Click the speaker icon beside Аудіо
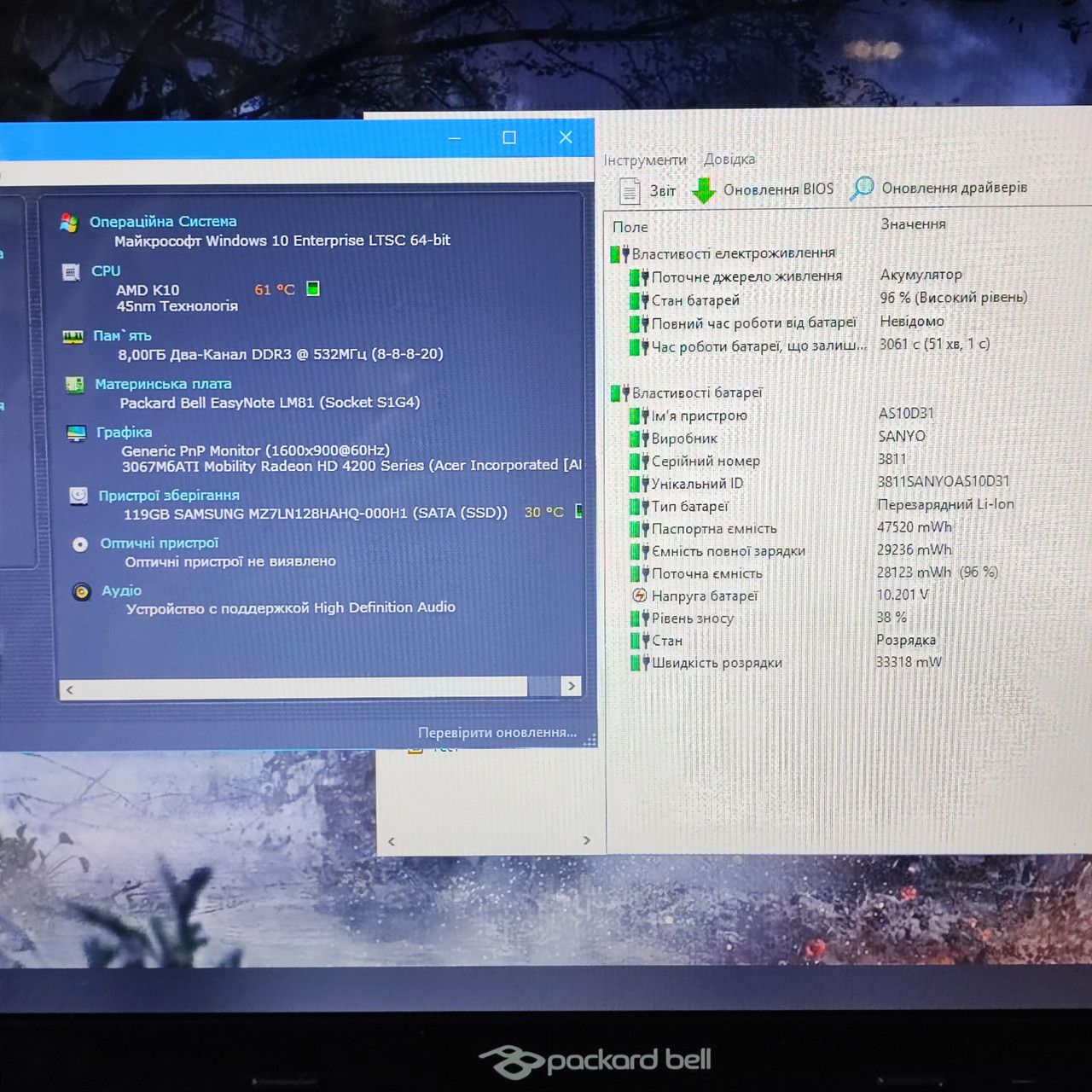The image size is (1092, 1092). click(82, 592)
